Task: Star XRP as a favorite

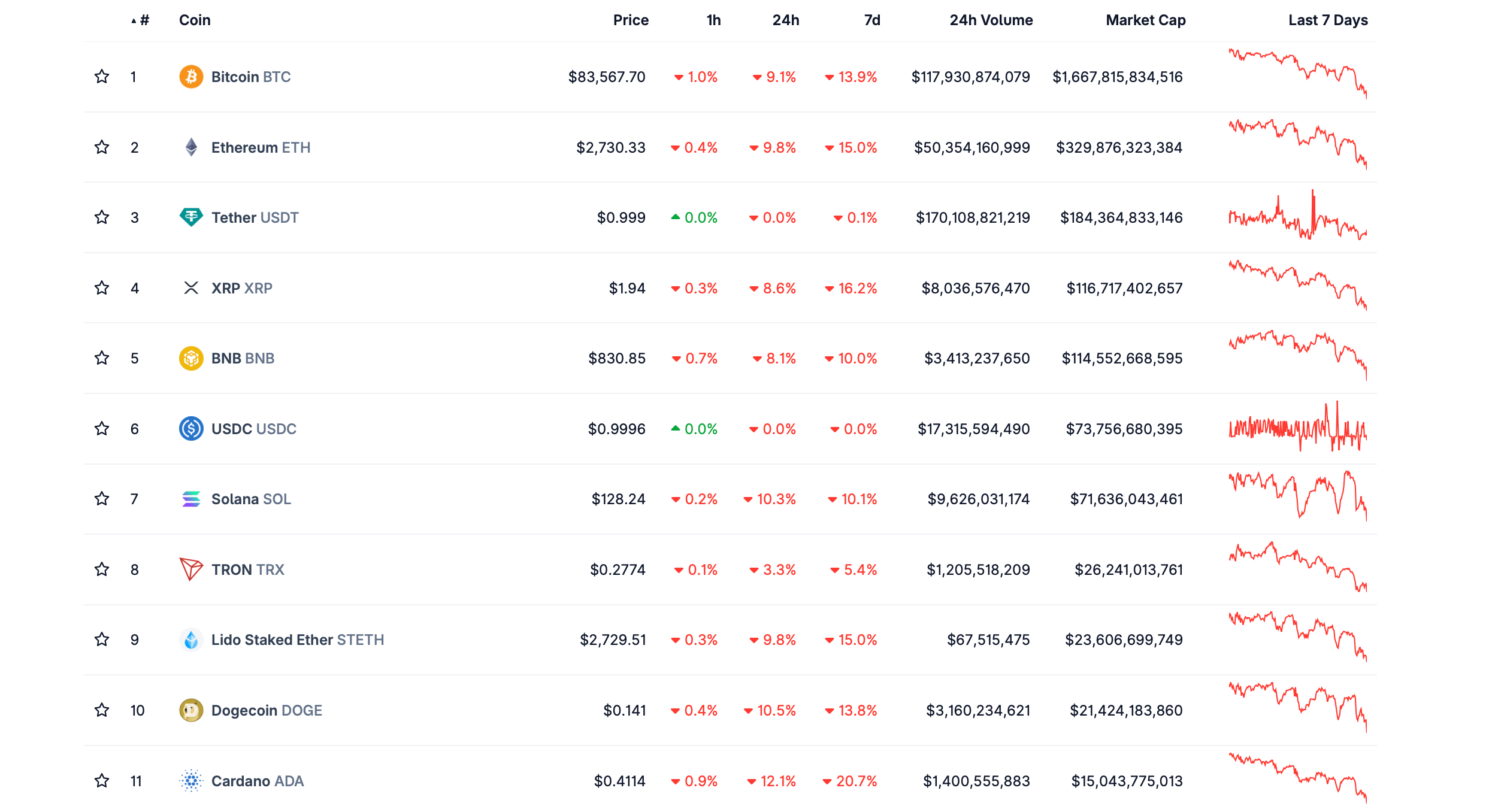Action: 102,288
